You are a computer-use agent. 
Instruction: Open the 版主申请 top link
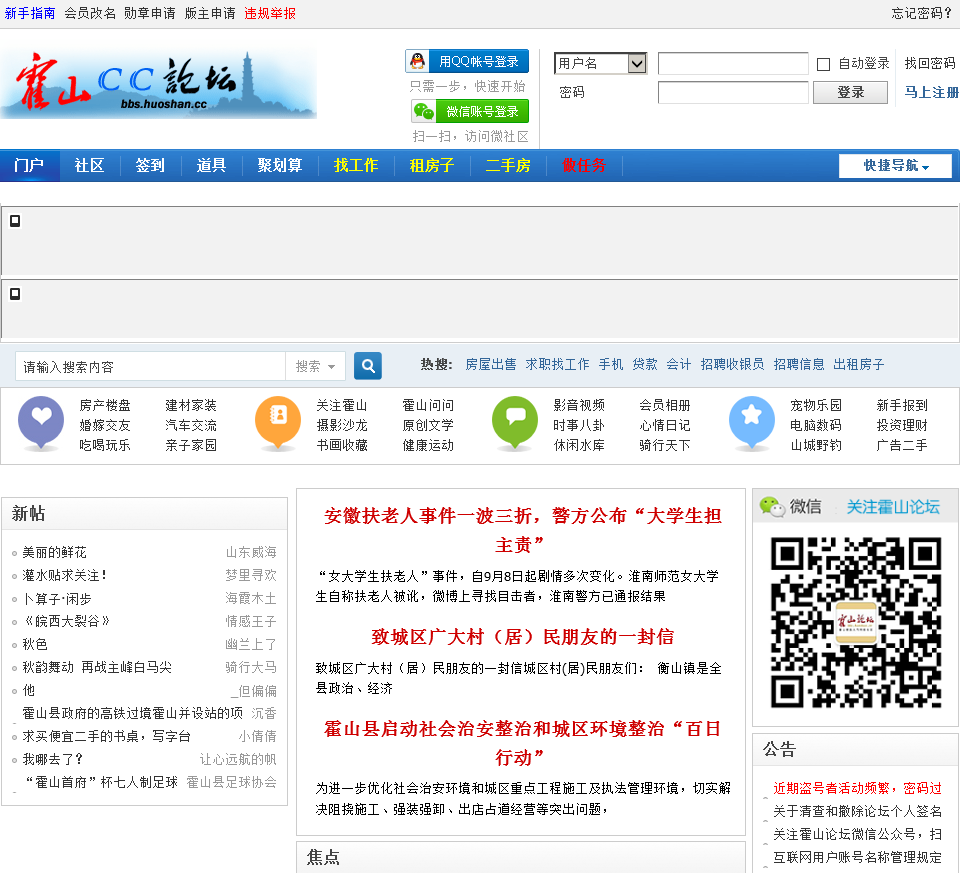tap(209, 13)
